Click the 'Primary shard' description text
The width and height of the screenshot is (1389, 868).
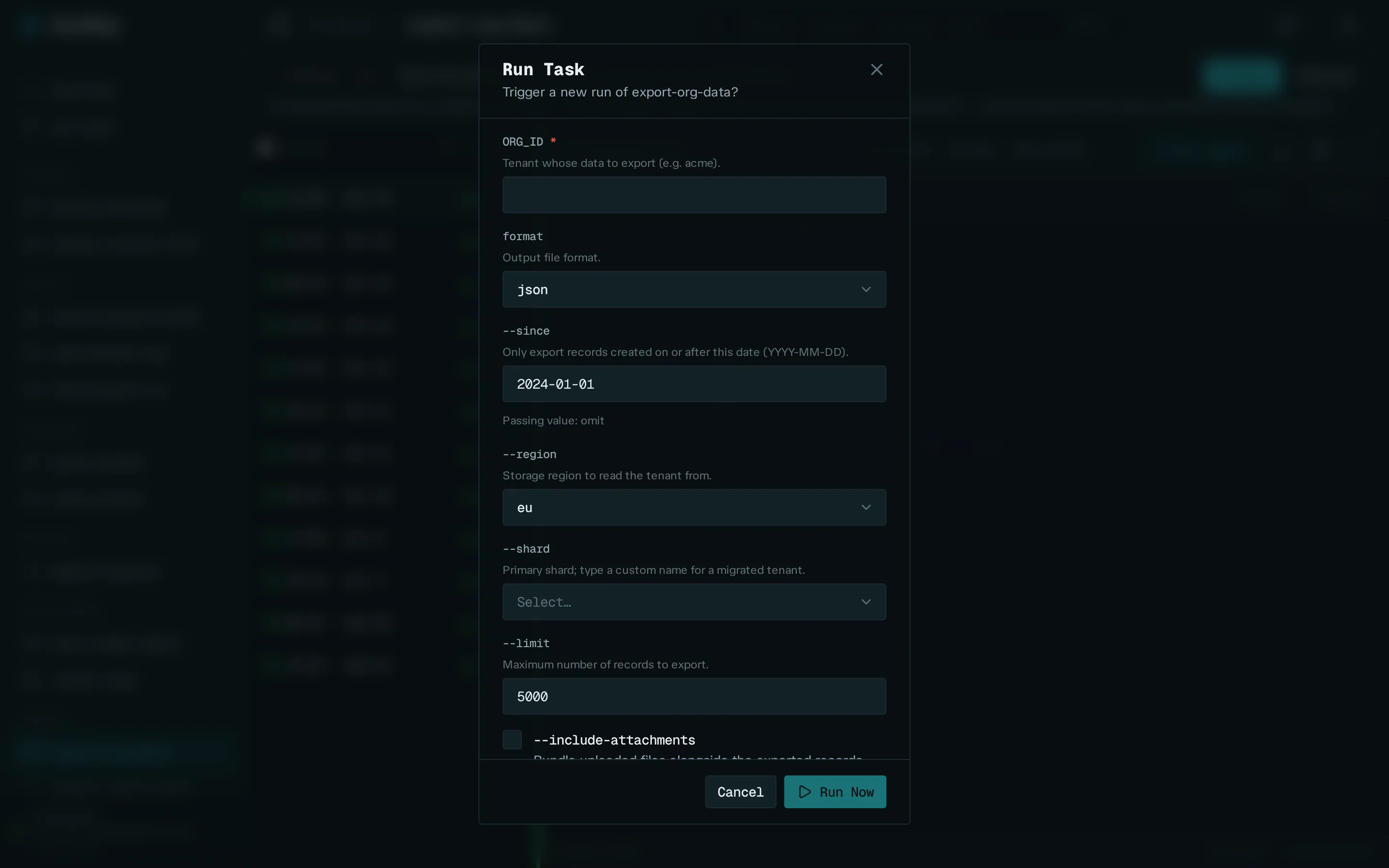pyautogui.click(x=654, y=570)
